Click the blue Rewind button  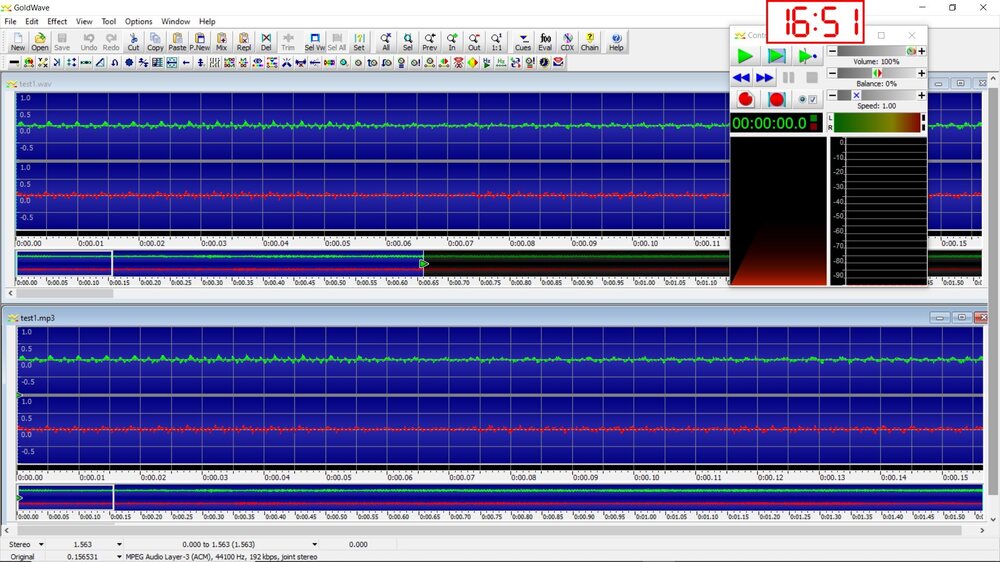pyautogui.click(x=741, y=77)
